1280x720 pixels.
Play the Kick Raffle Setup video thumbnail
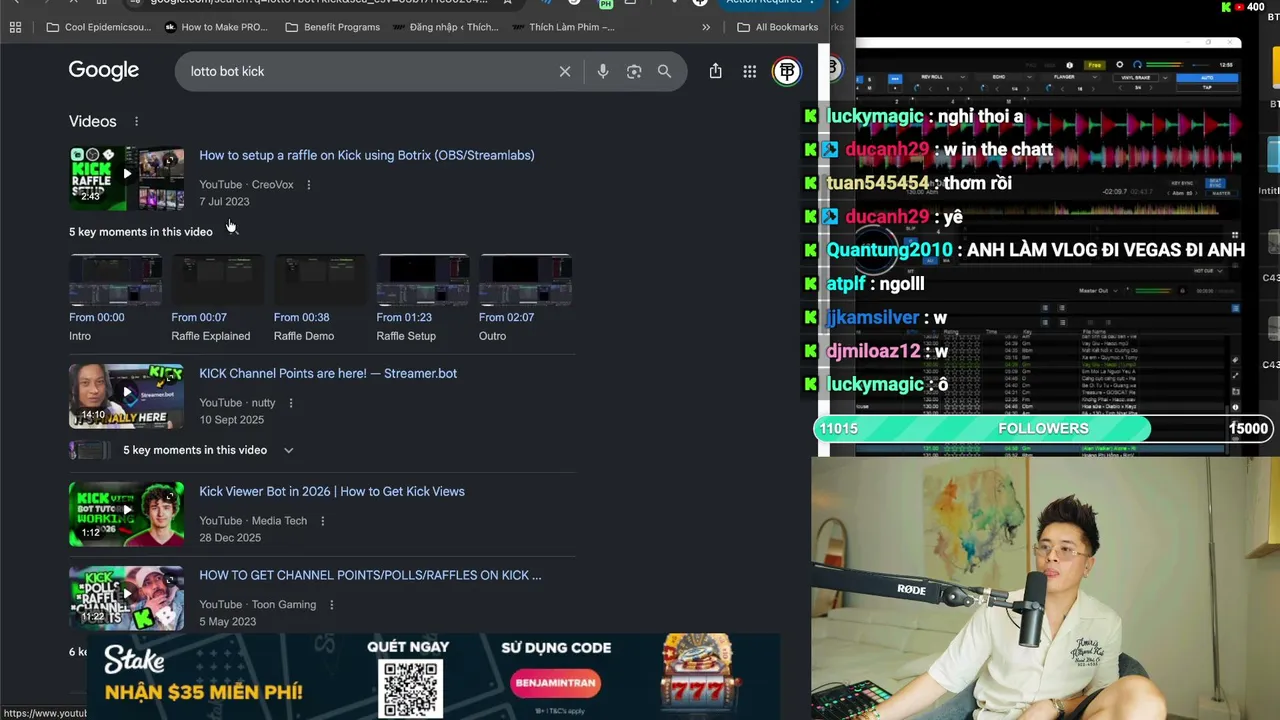pyautogui.click(x=126, y=178)
